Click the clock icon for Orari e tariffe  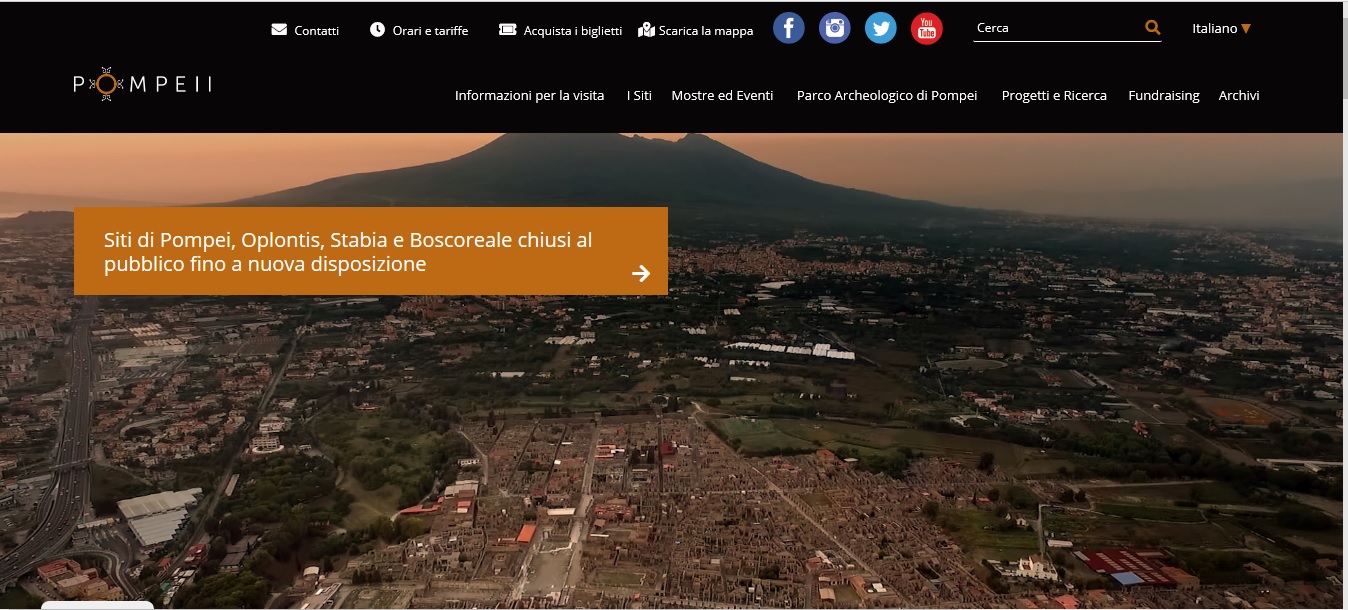point(377,30)
